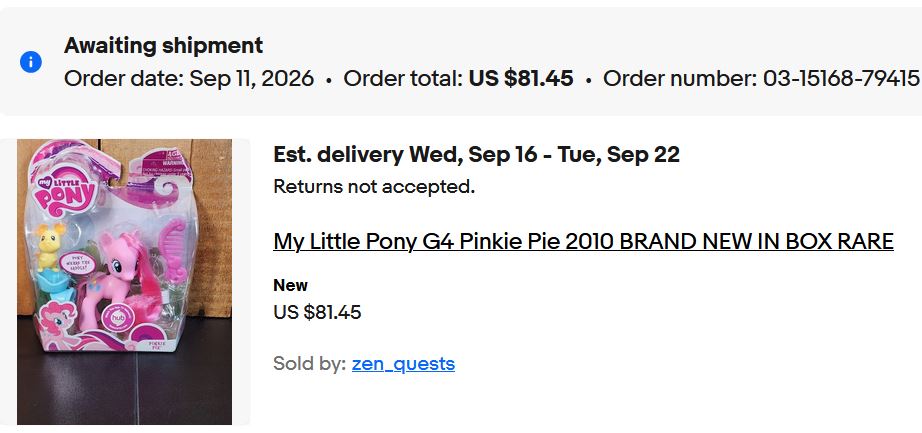
Task: Click the hub logo sticker on the package
Action: pyautogui.click(x=116, y=319)
